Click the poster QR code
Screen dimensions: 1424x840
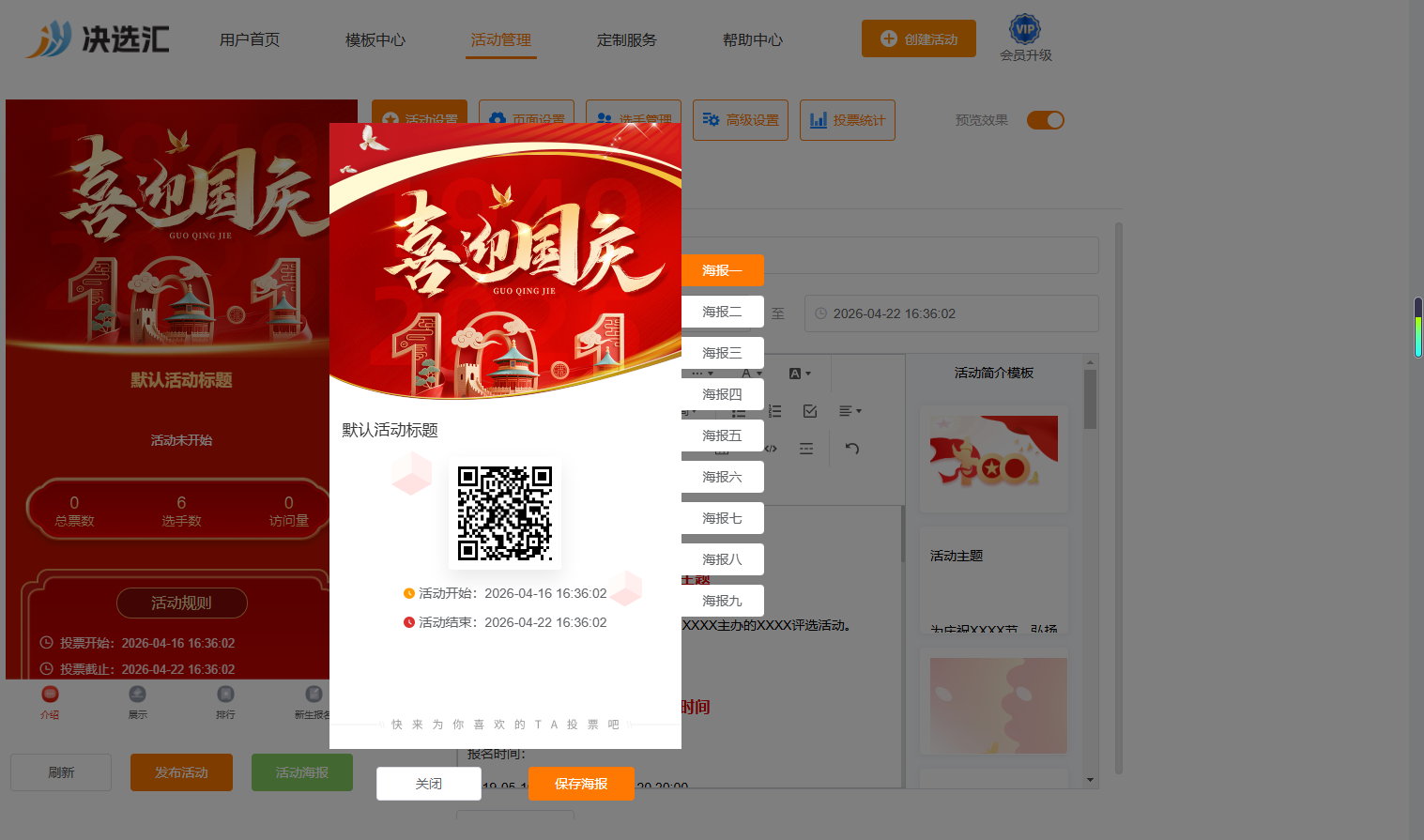point(505,513)
